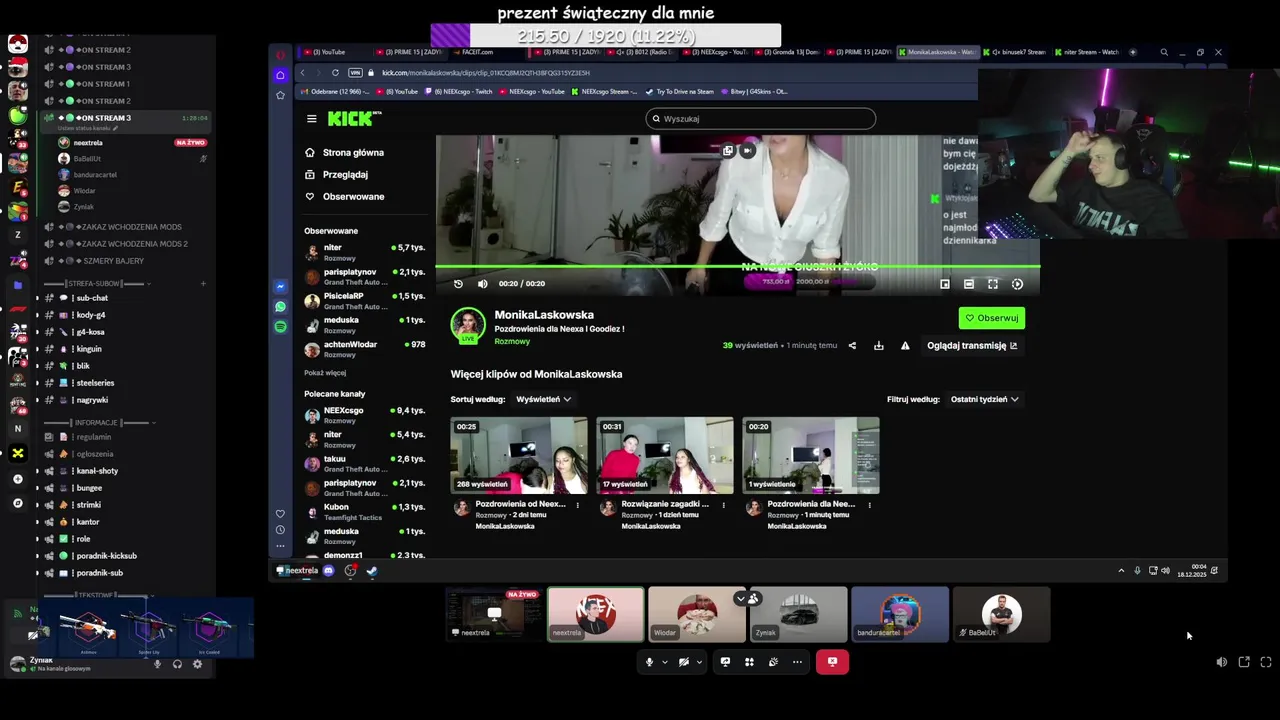The image size is (1280, 720).
Task: Expand the sub-chat channel thread
Action: (x=38, y=298)
